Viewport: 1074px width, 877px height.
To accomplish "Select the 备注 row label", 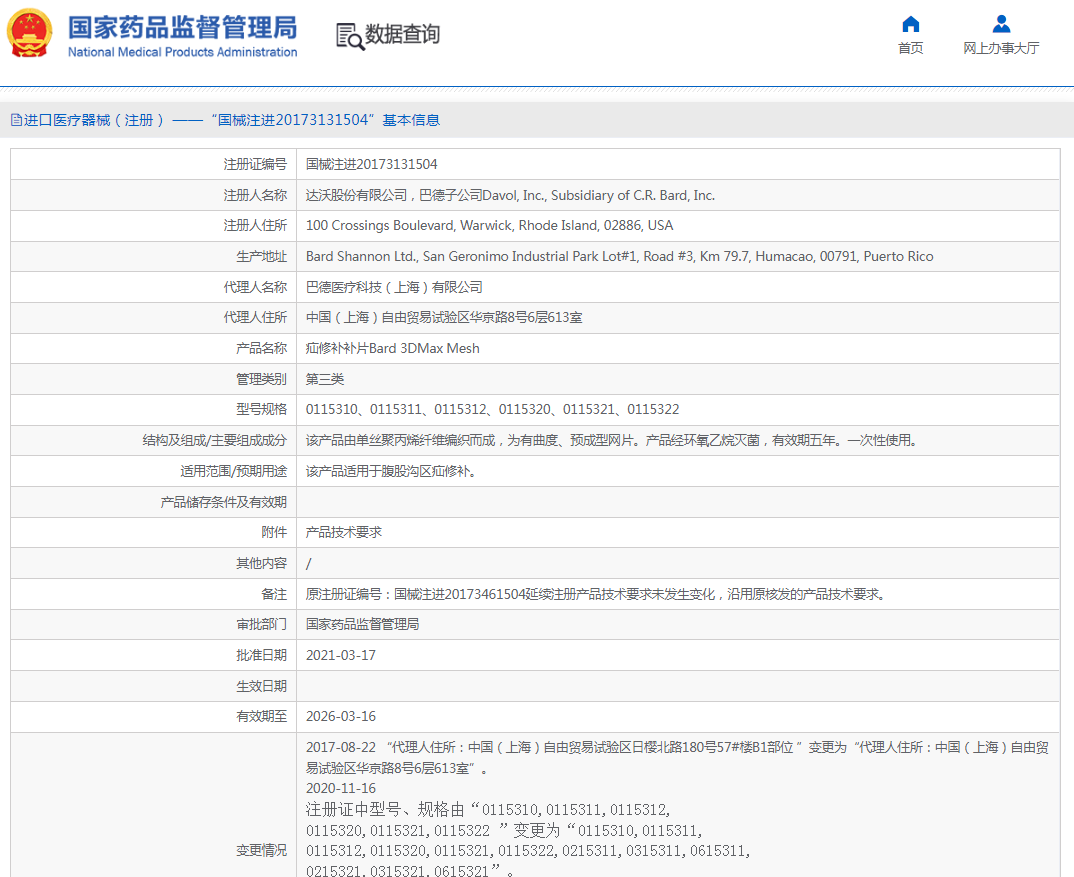I will [x=274, y=594].
